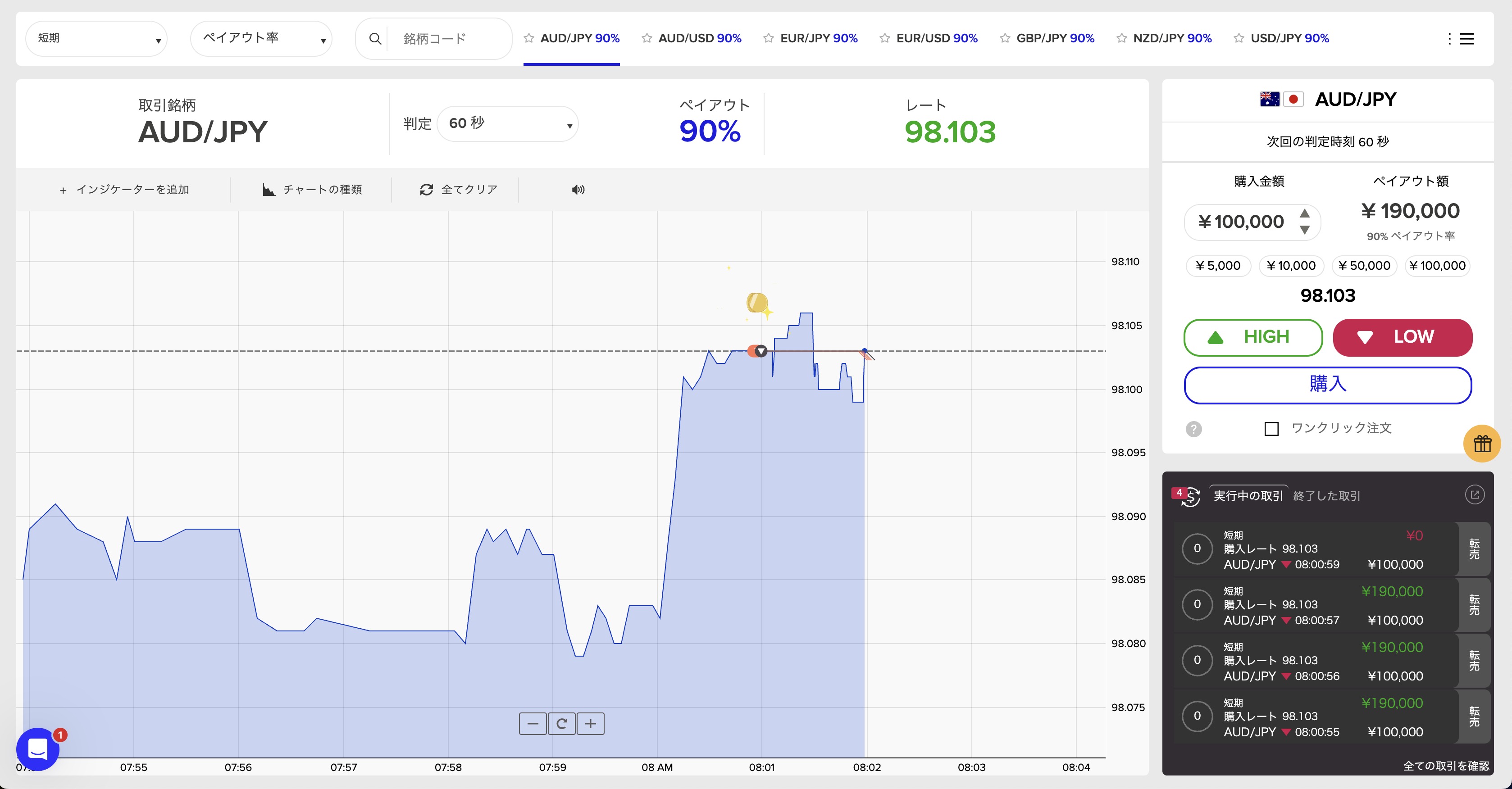Zoom out chart with minus button
The height and width of the screenshot is (789, 1512).
click(533, 724)
